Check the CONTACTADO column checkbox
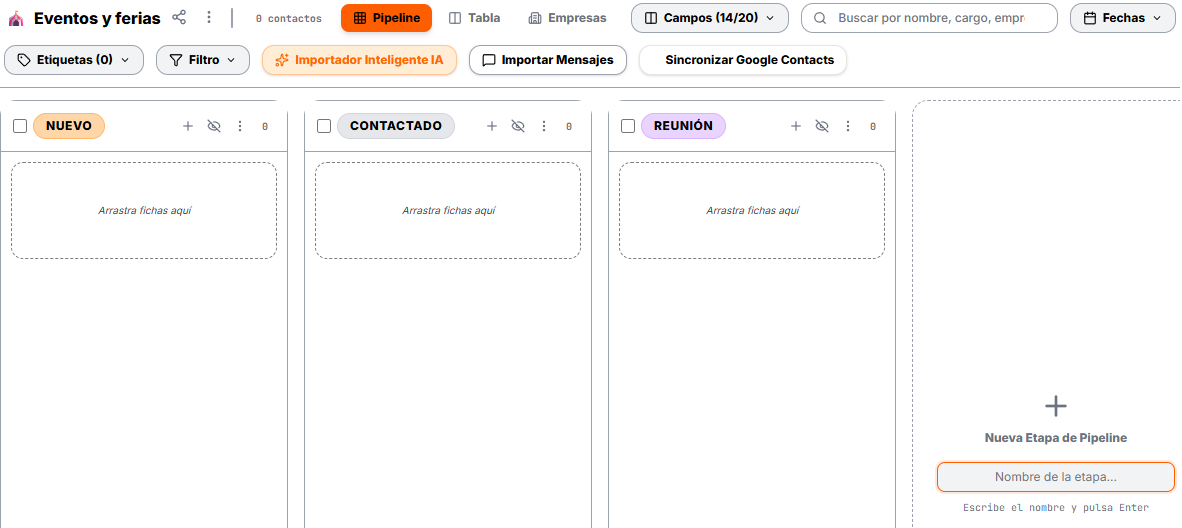 click(324, 126)
